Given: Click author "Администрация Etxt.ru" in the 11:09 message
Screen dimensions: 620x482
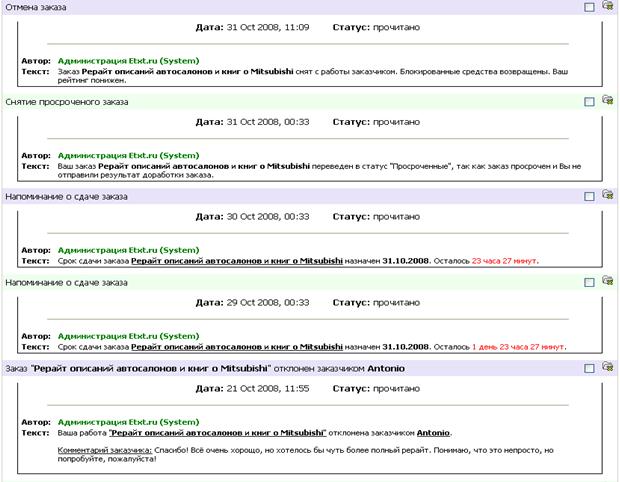Looking at the screenshot, I should [128, 60].
